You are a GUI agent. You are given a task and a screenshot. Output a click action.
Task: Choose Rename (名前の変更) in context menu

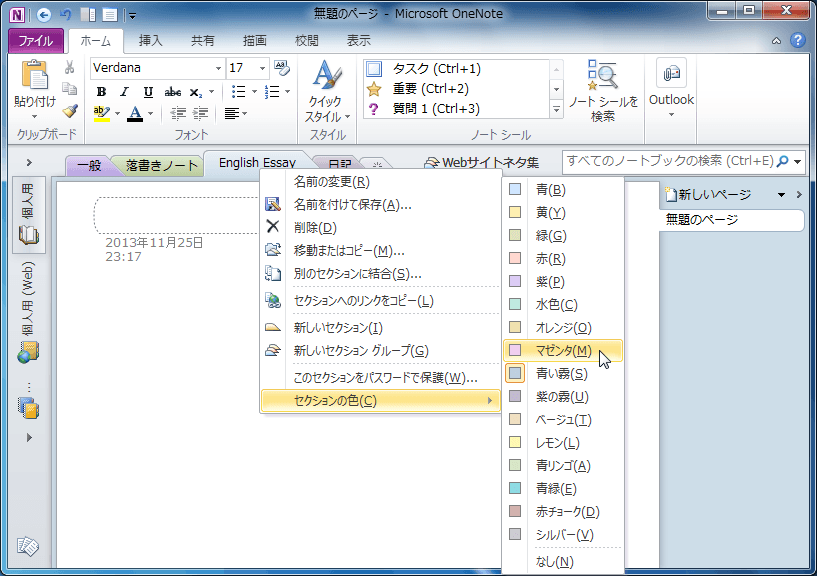point(380,182)
